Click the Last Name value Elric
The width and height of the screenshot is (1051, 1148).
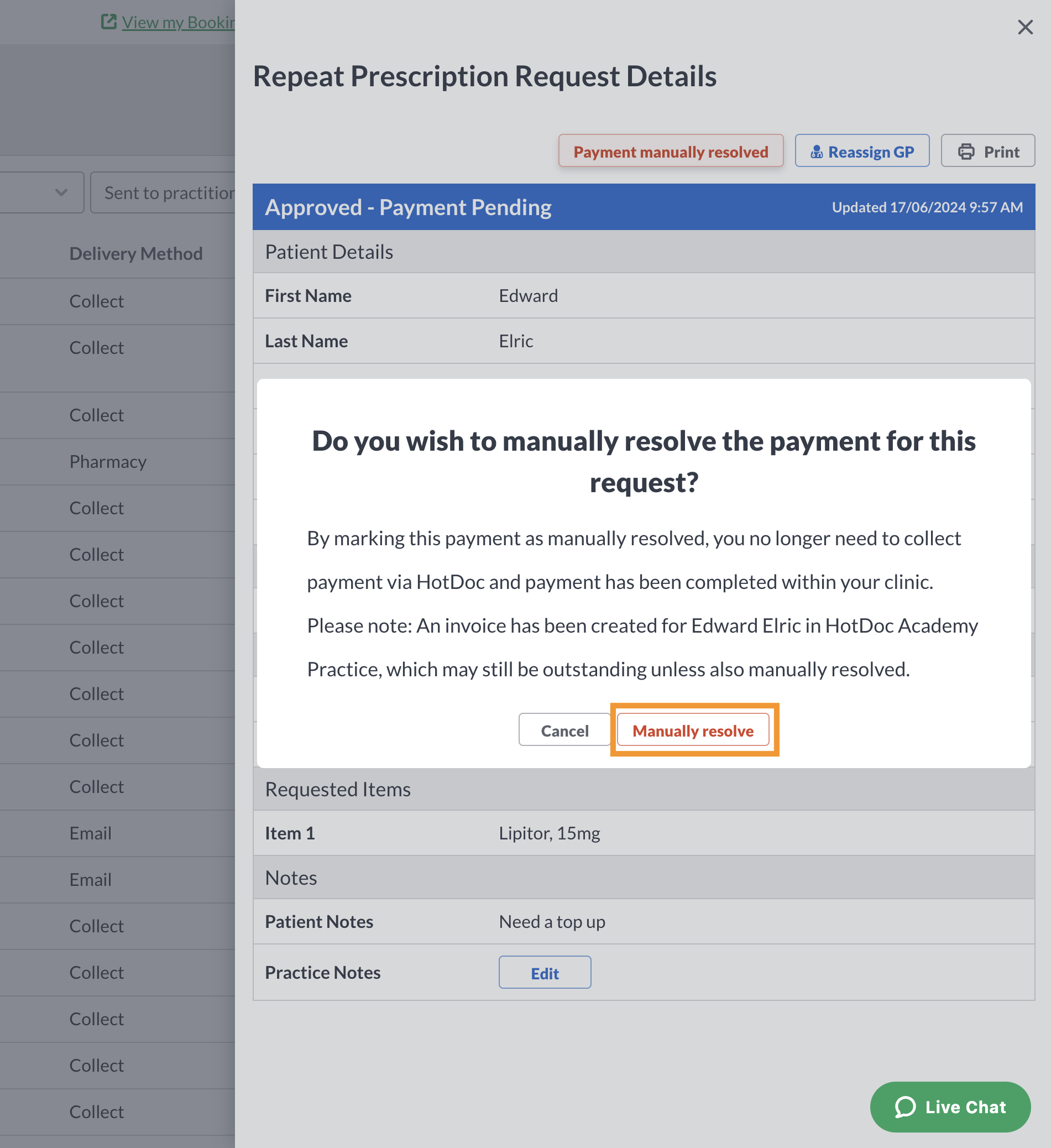516,341
